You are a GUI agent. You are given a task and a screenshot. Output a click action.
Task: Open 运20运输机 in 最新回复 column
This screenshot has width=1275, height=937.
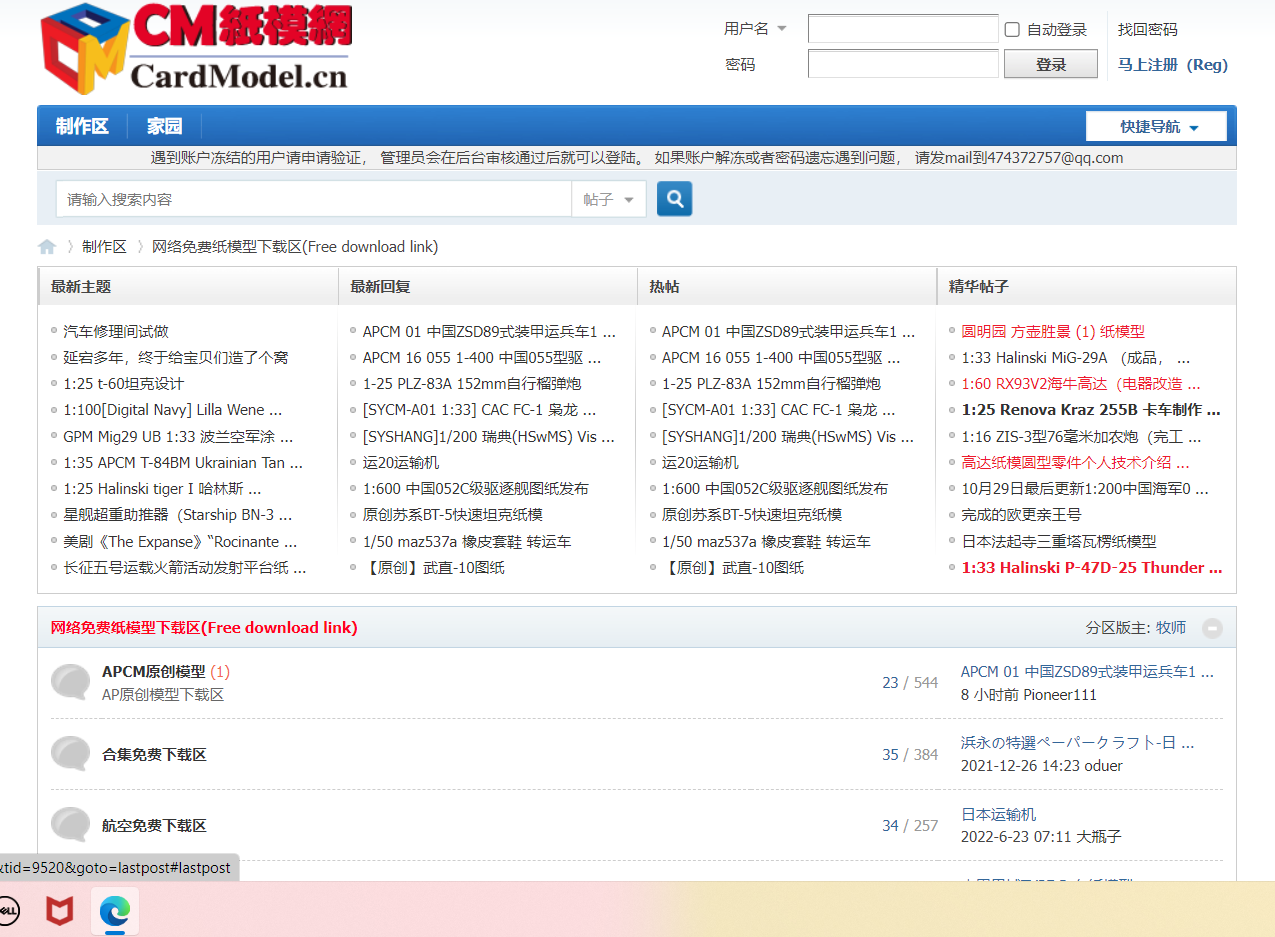(401, 462)
